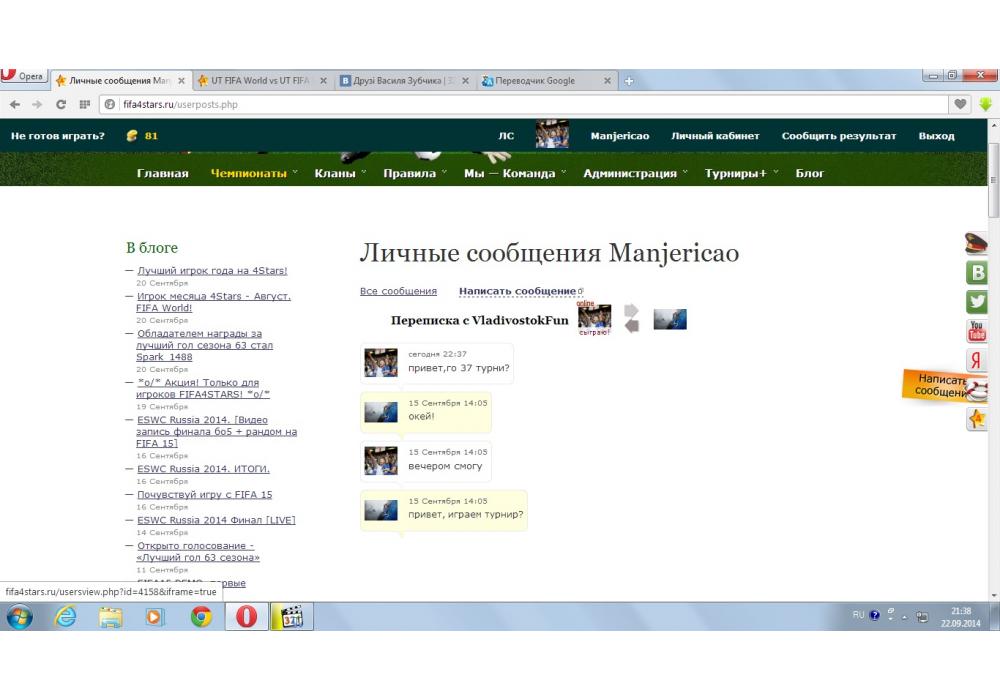Open the VK social sidebar icon

point(977,273)
